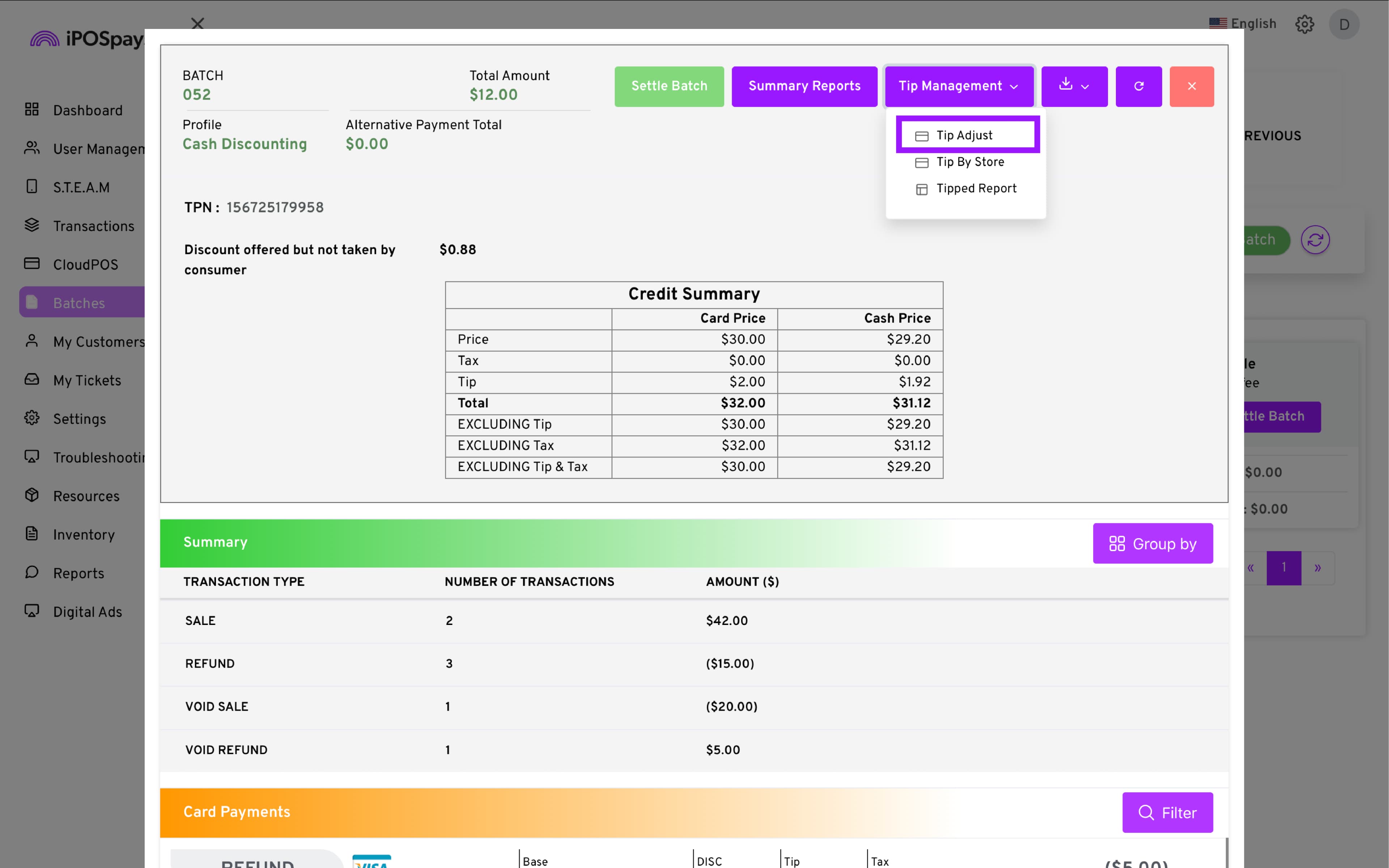Open the CloudPOS sidebar entry
The width and height of the screenshot is (1389, 868).
pyautogui.click(x=85, y=264)
